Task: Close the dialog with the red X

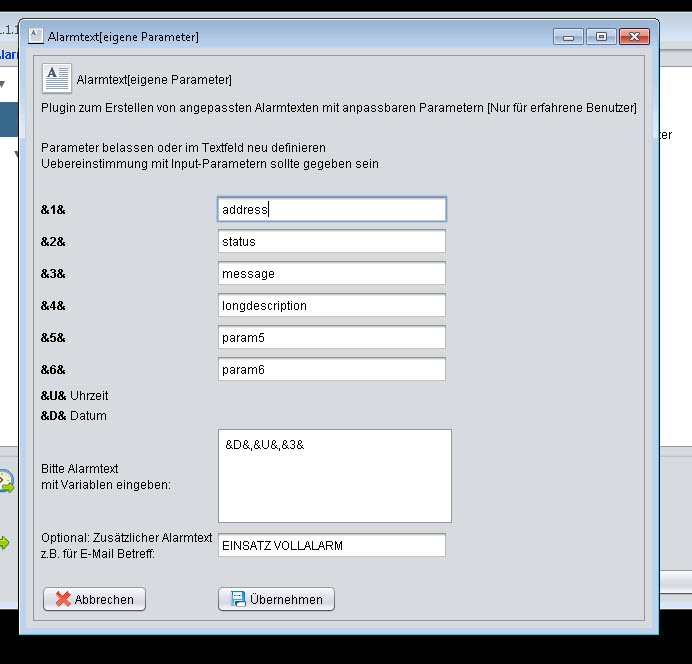Action: (634, 37)
